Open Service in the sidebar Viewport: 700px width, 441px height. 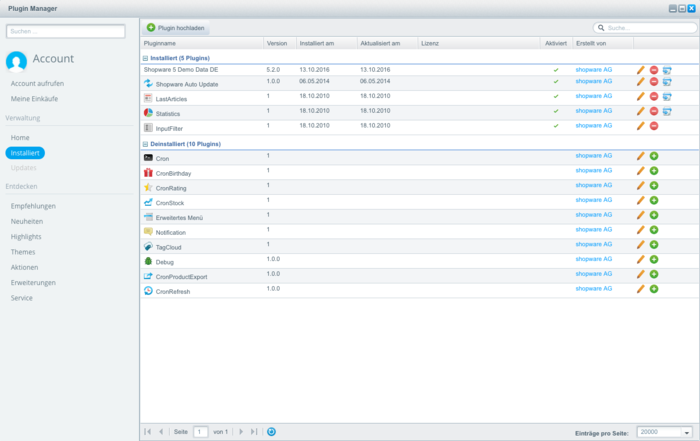21,298
